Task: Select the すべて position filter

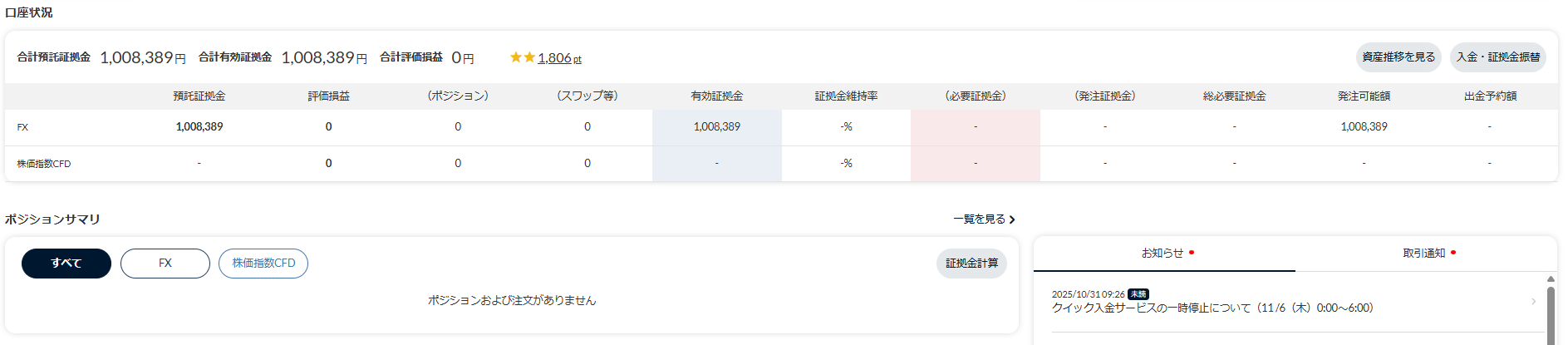Action: click(66, 264)
